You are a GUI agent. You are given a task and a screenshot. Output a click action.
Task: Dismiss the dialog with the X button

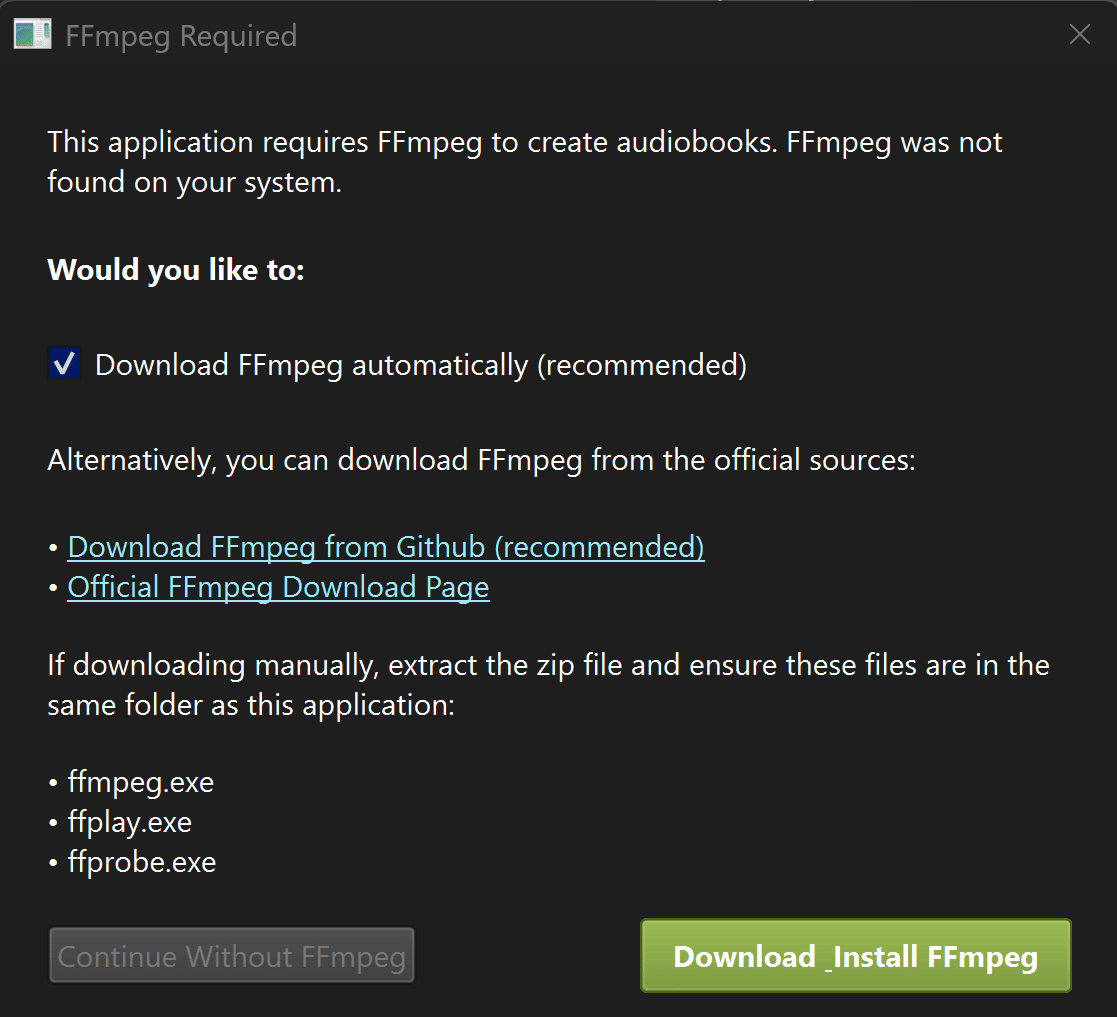click(1079, 34)
